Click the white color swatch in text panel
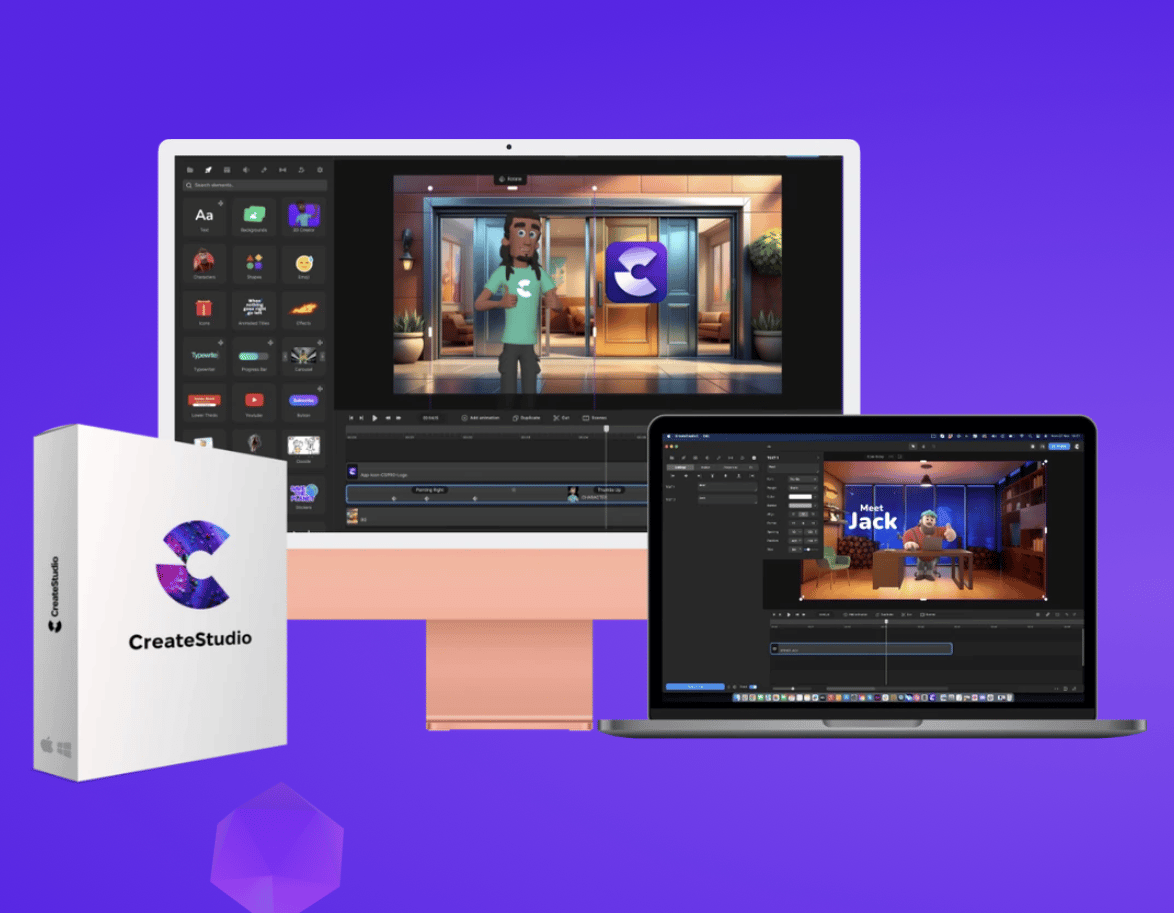 coord(800,497)
